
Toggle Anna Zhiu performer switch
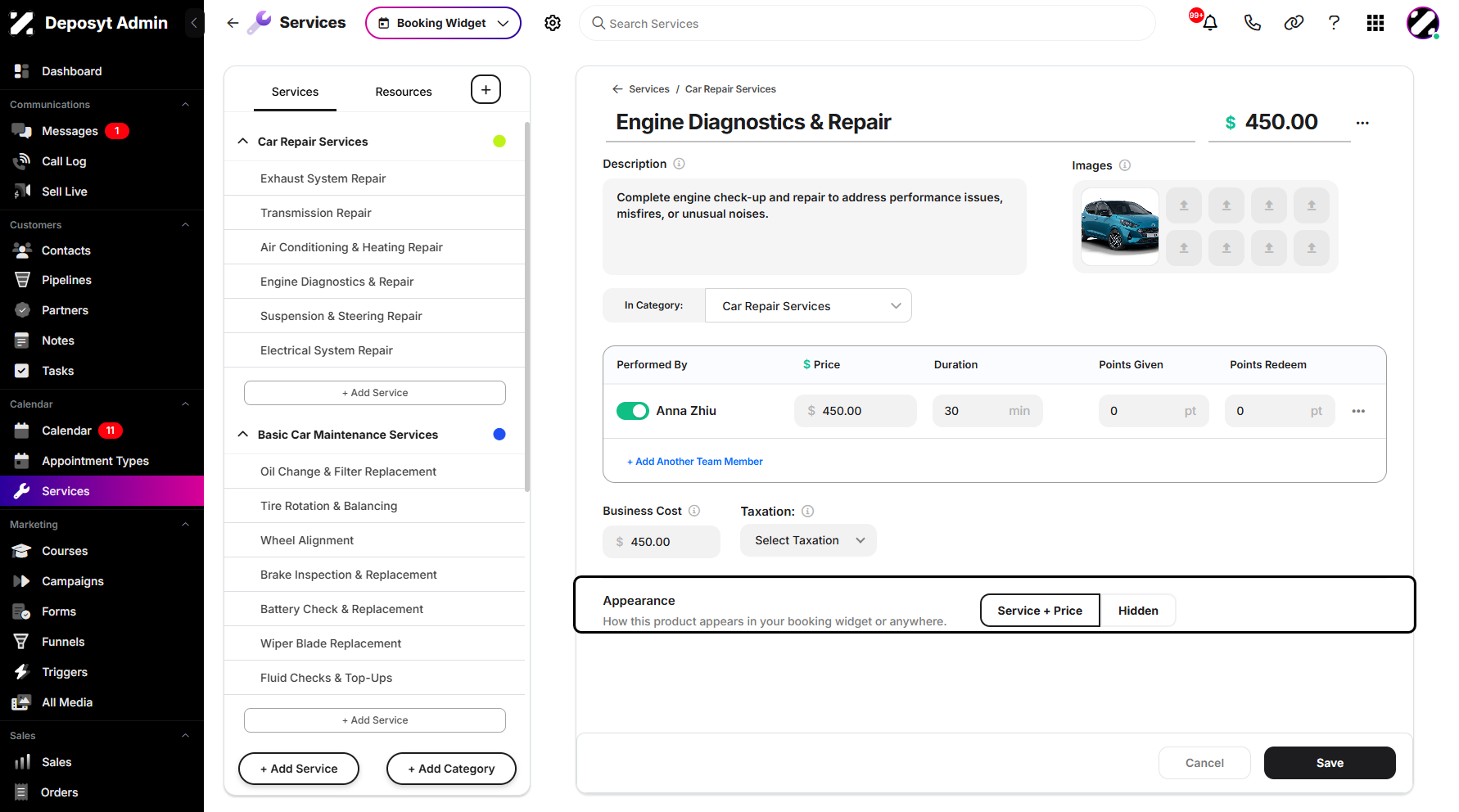click(633, 411)
